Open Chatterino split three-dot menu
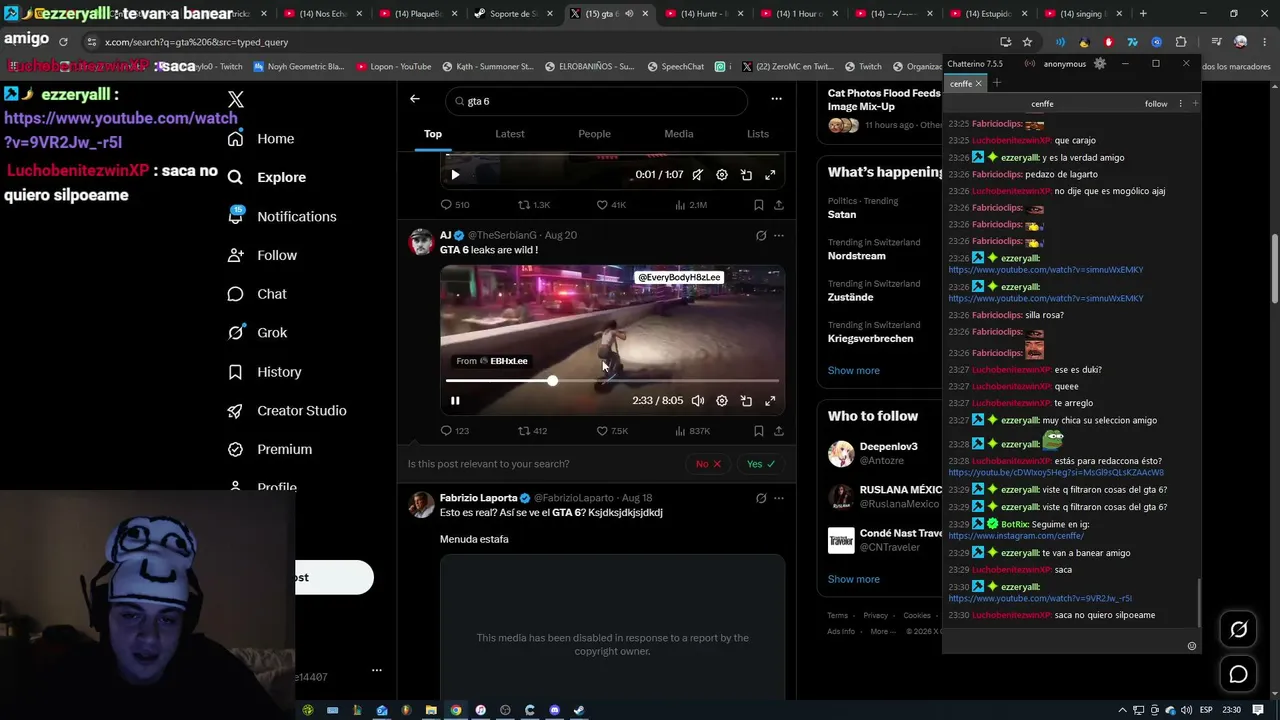 tap(1180, 104)
